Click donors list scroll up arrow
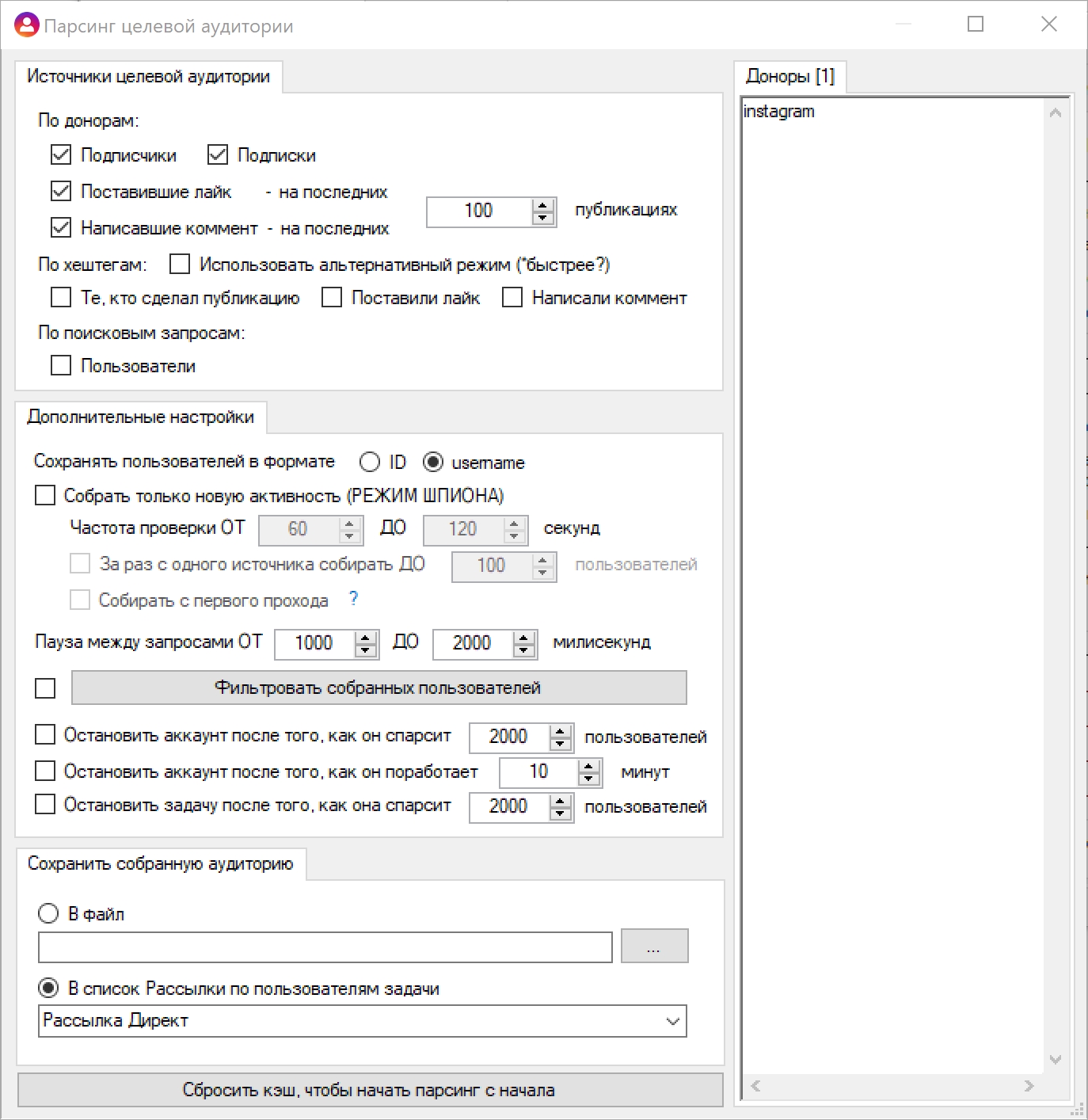 (x=1055, y=113)
